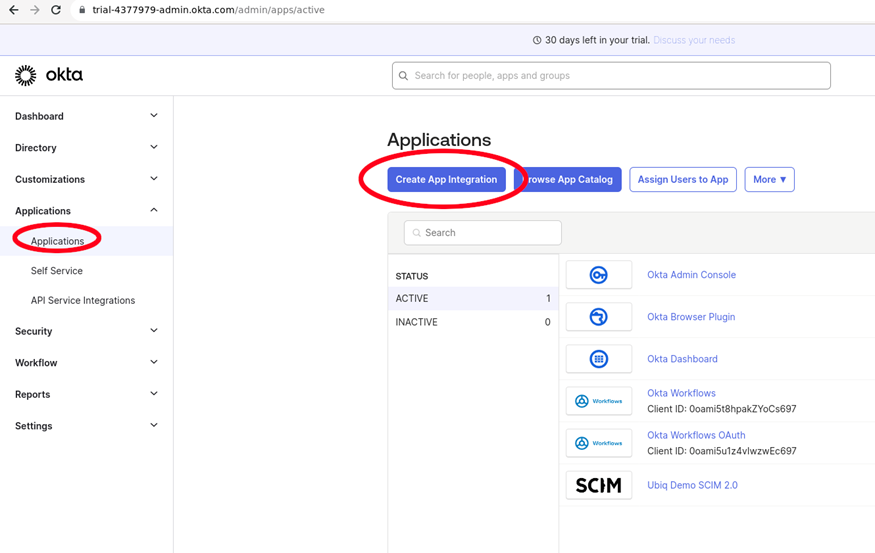Expand the Workflow menu chevron
This screenshot has width=875, height=553.
[154, 362]
